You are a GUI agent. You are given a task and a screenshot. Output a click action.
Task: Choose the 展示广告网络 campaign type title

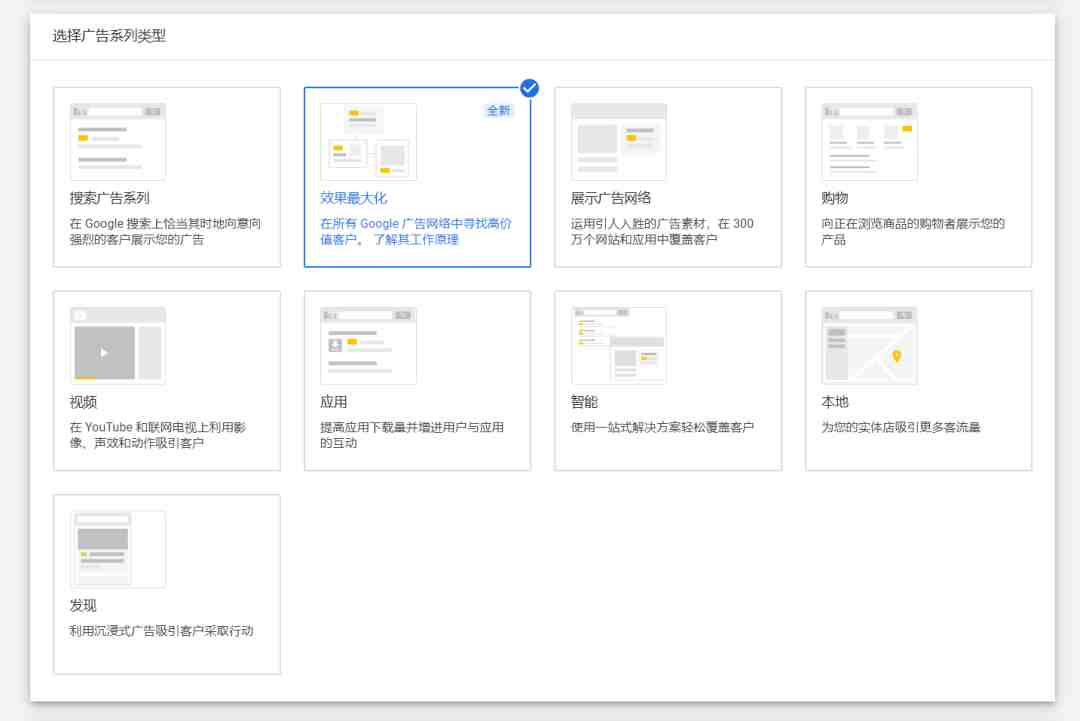click(x=611, y=198)
